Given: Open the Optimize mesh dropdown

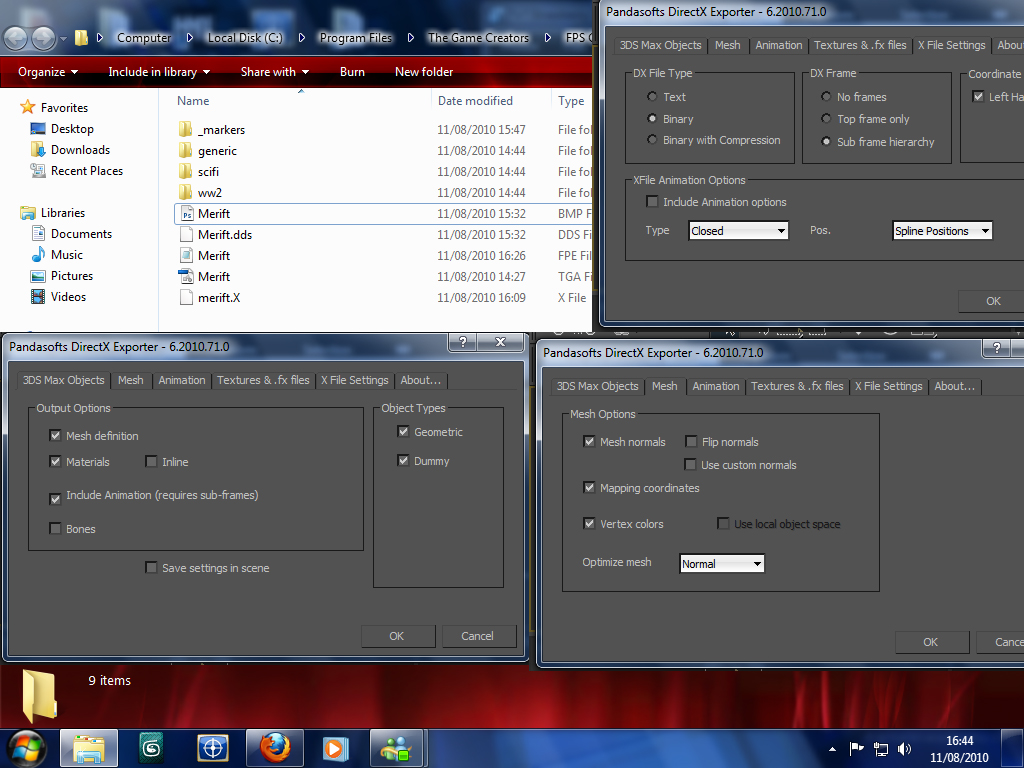Looking at the screenshot, I should click(722, 564).
